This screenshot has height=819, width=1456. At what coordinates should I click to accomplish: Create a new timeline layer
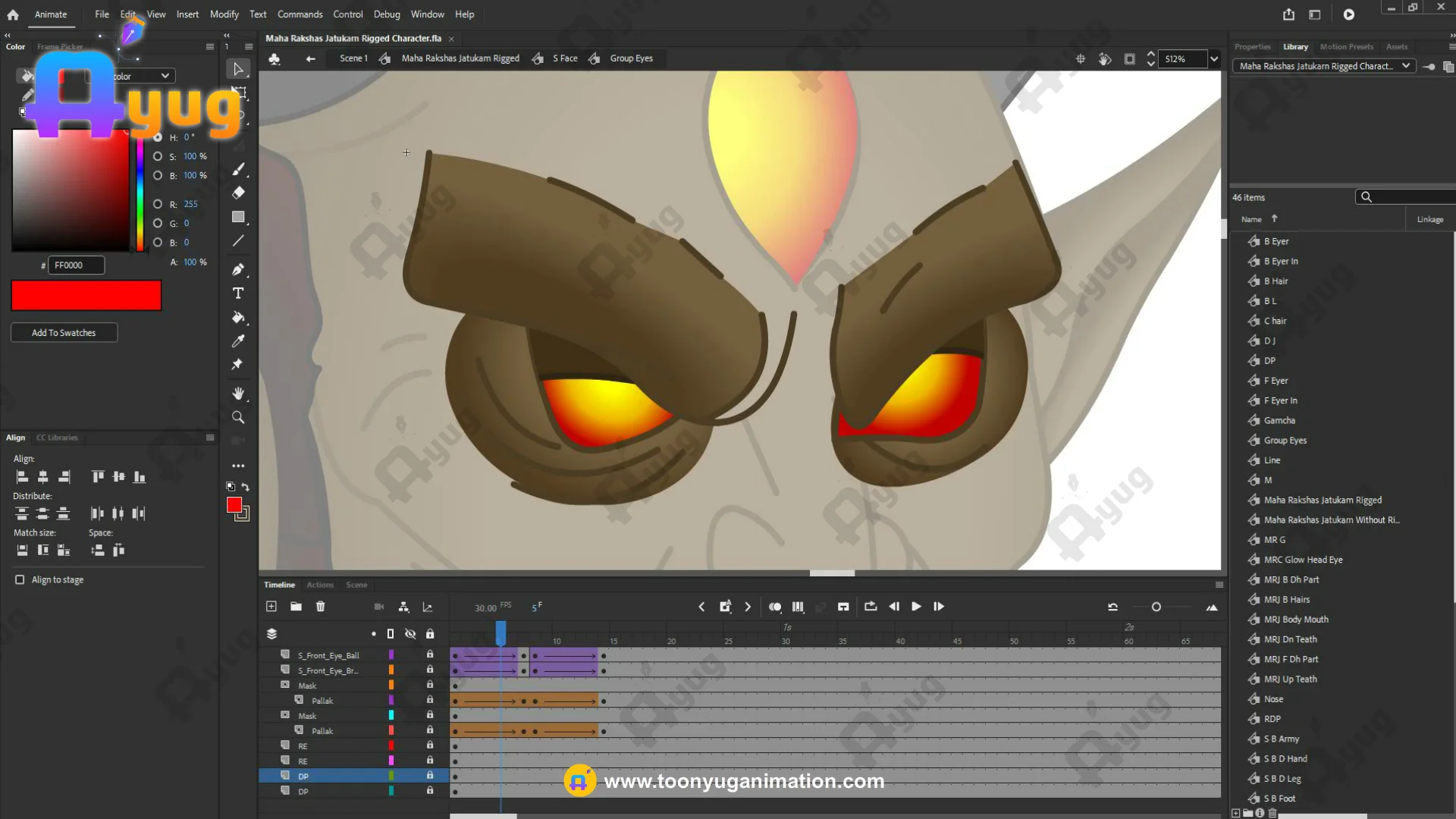coord(271,607)
